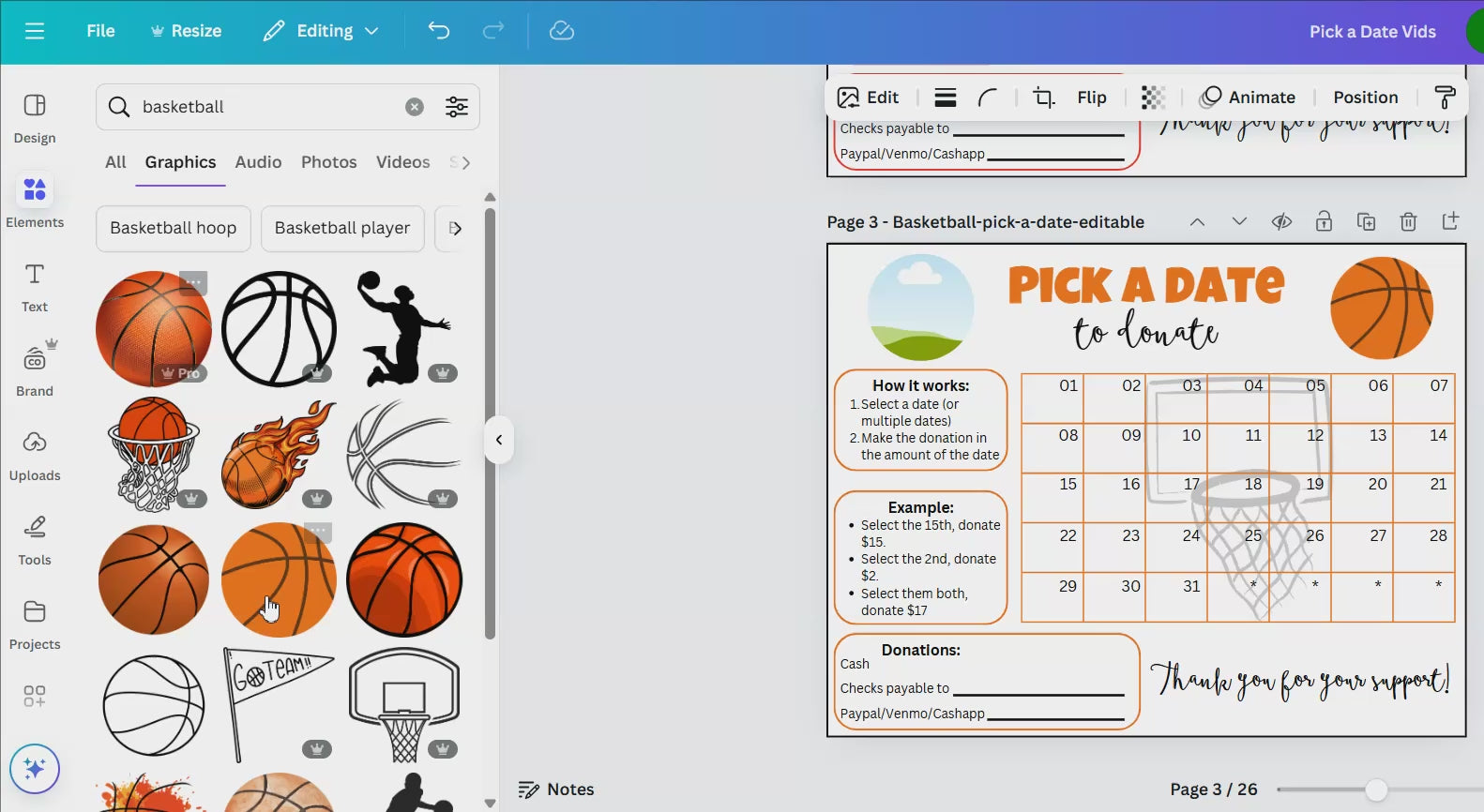Collapse the side panel with arrow handle
Viewport: 1484px width, 812px height.
pyautogui.click(x=499, y=440)
